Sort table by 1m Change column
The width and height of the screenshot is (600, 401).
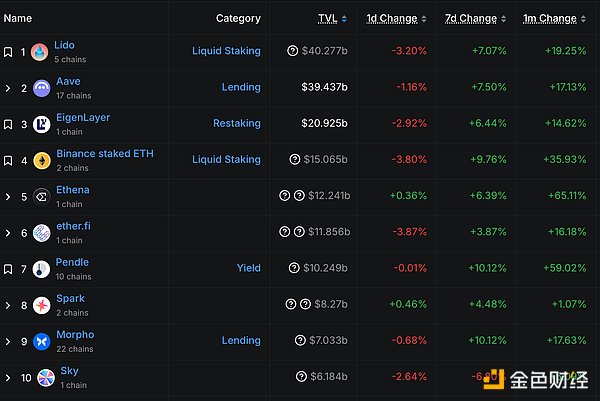(x=549, y=18)
